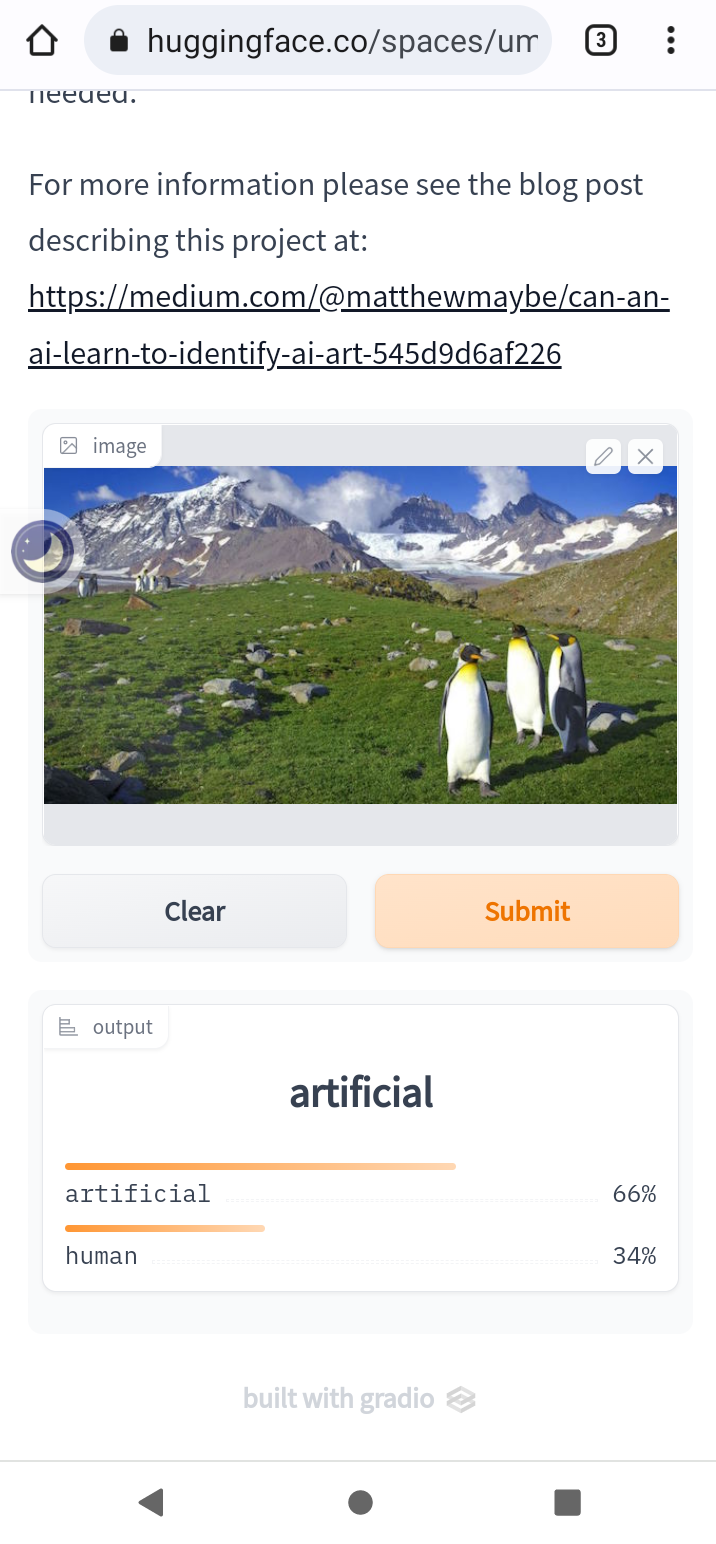Click the Clear button
This screenshot has height=1544, width=716.
coord(194,911)
